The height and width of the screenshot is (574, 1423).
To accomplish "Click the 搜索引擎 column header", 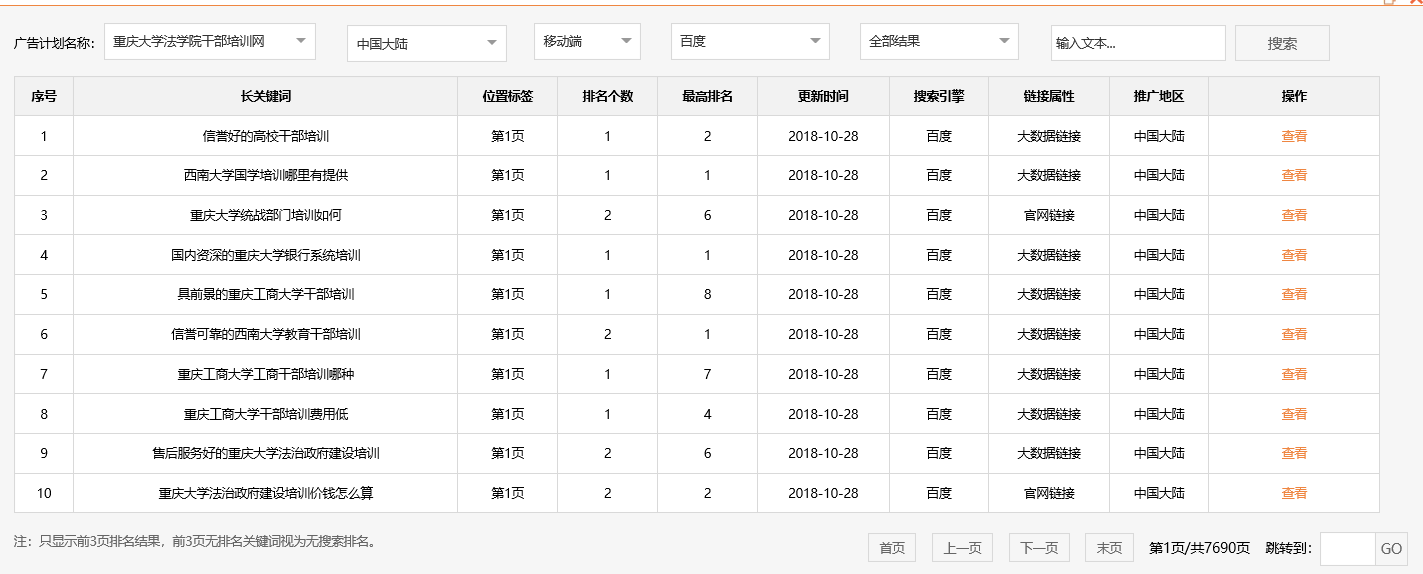I will 939,96.
